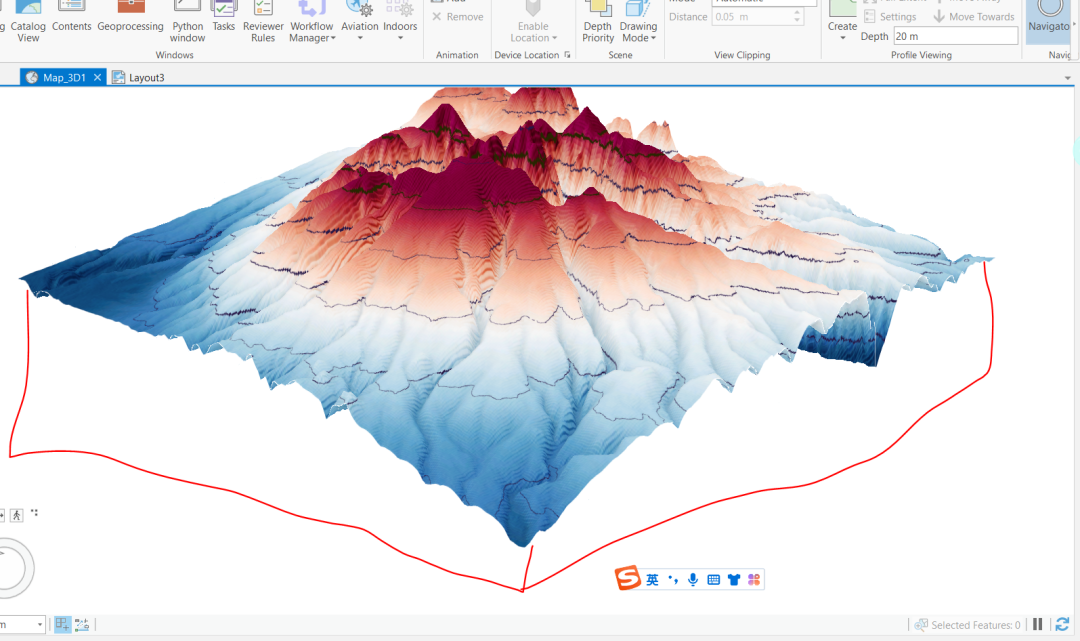Screen dimensions: 1080x641
Task: Open the Drawing Mode dropdown
Action: click(638, 21)
